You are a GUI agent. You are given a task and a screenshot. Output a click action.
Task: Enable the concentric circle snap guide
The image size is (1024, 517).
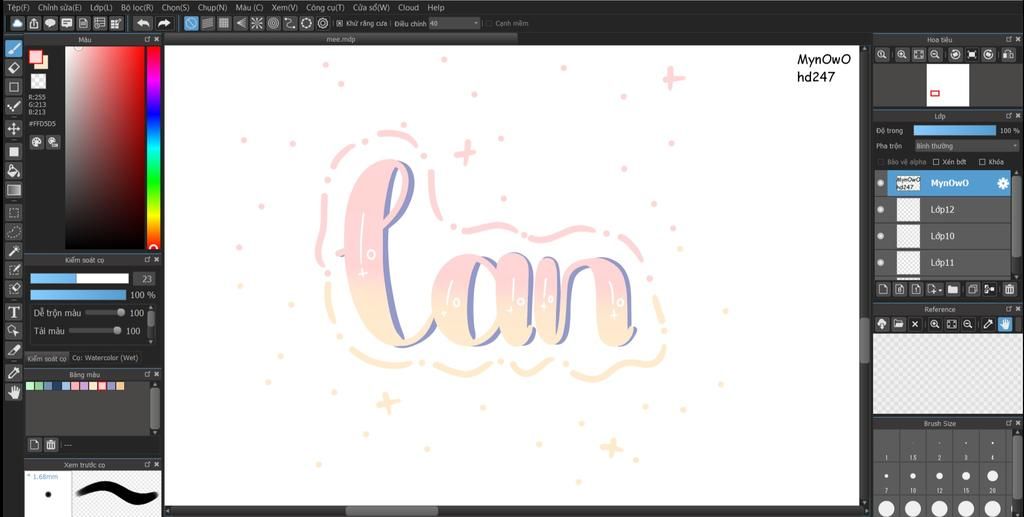pos(274,24)
